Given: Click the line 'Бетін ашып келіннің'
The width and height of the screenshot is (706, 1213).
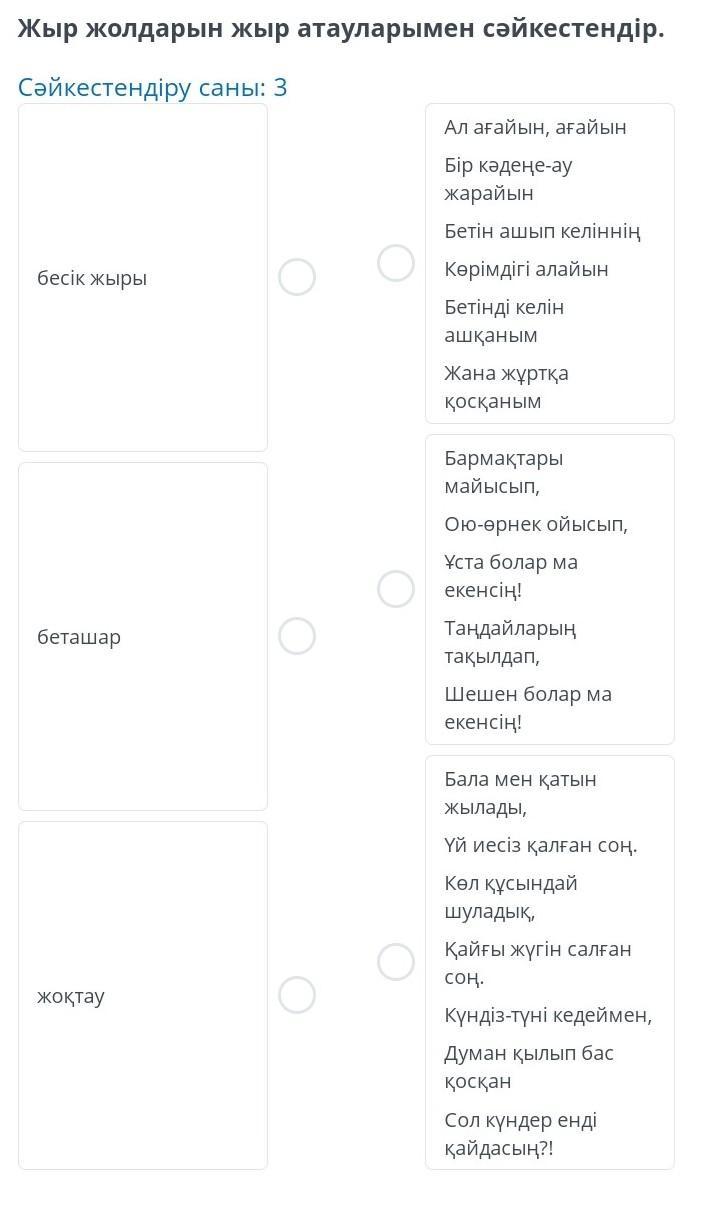Looking at the screenshot, I should coord(542,231).
